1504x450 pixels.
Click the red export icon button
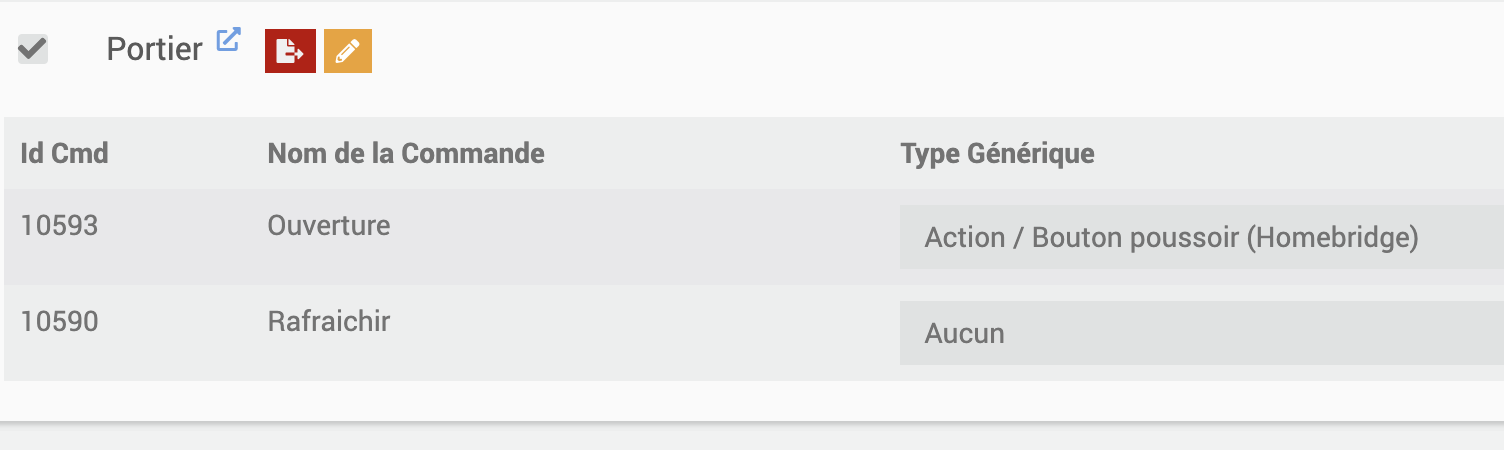[x=290, y=51]
